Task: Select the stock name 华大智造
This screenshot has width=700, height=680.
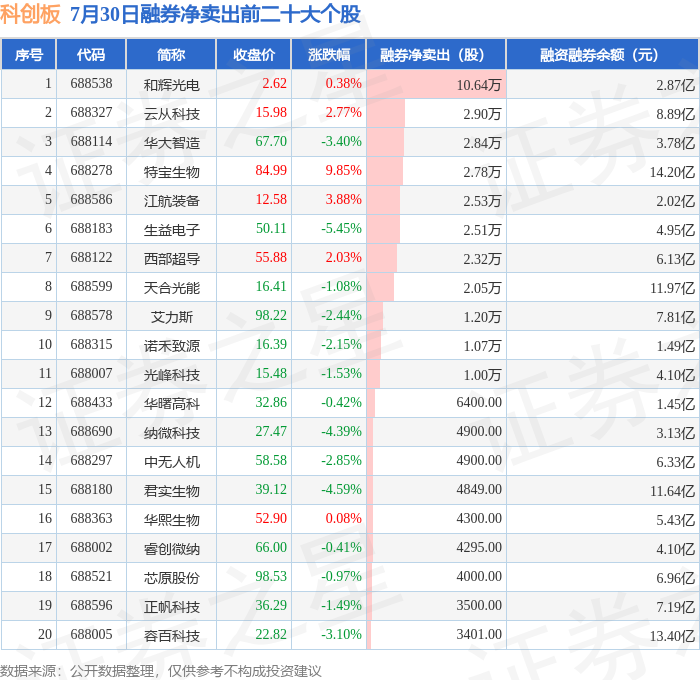Action: point(171,142)
